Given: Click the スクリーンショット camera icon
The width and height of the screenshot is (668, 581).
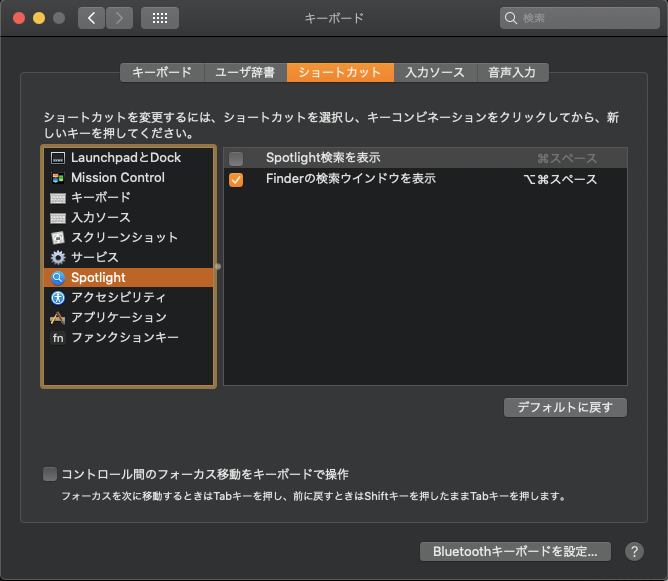Looking at the screenshot, I should (58, 238).
